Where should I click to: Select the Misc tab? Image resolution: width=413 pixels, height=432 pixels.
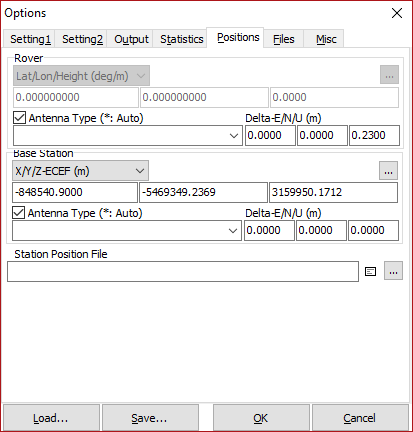click(x=326, y=39)
